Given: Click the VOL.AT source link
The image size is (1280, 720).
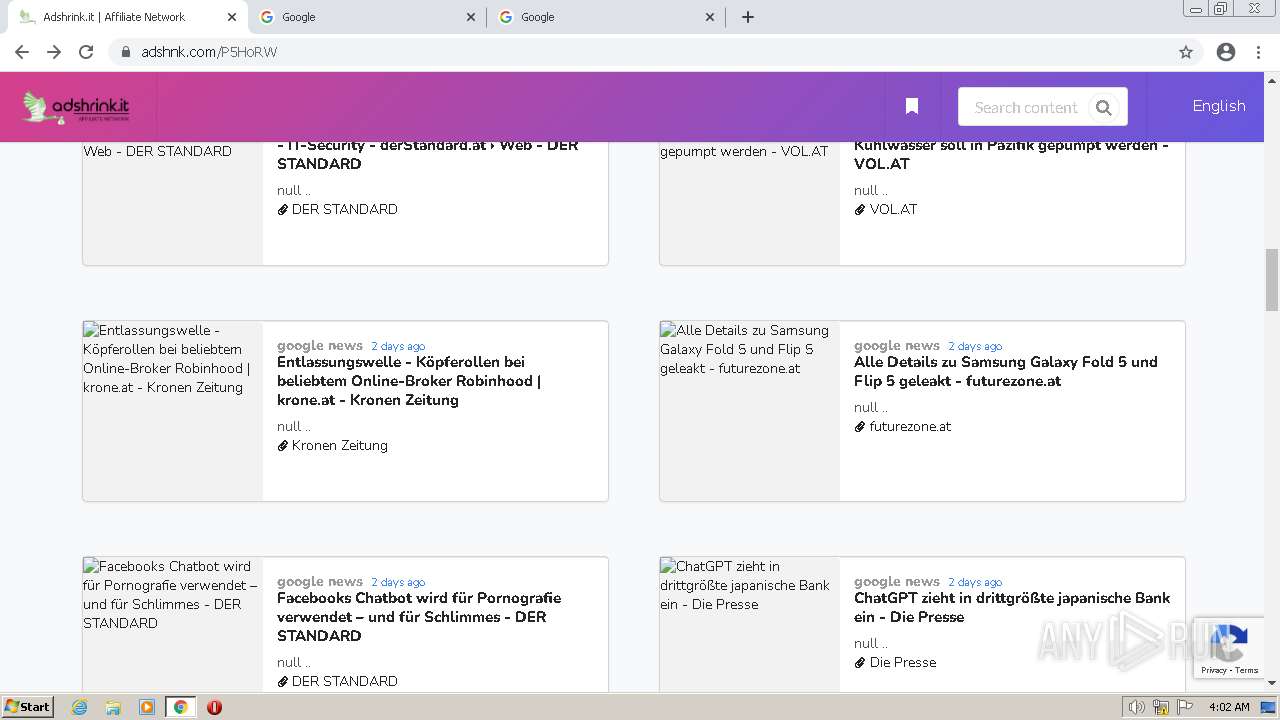Looking at the screenshot, I should pos(893,209).
